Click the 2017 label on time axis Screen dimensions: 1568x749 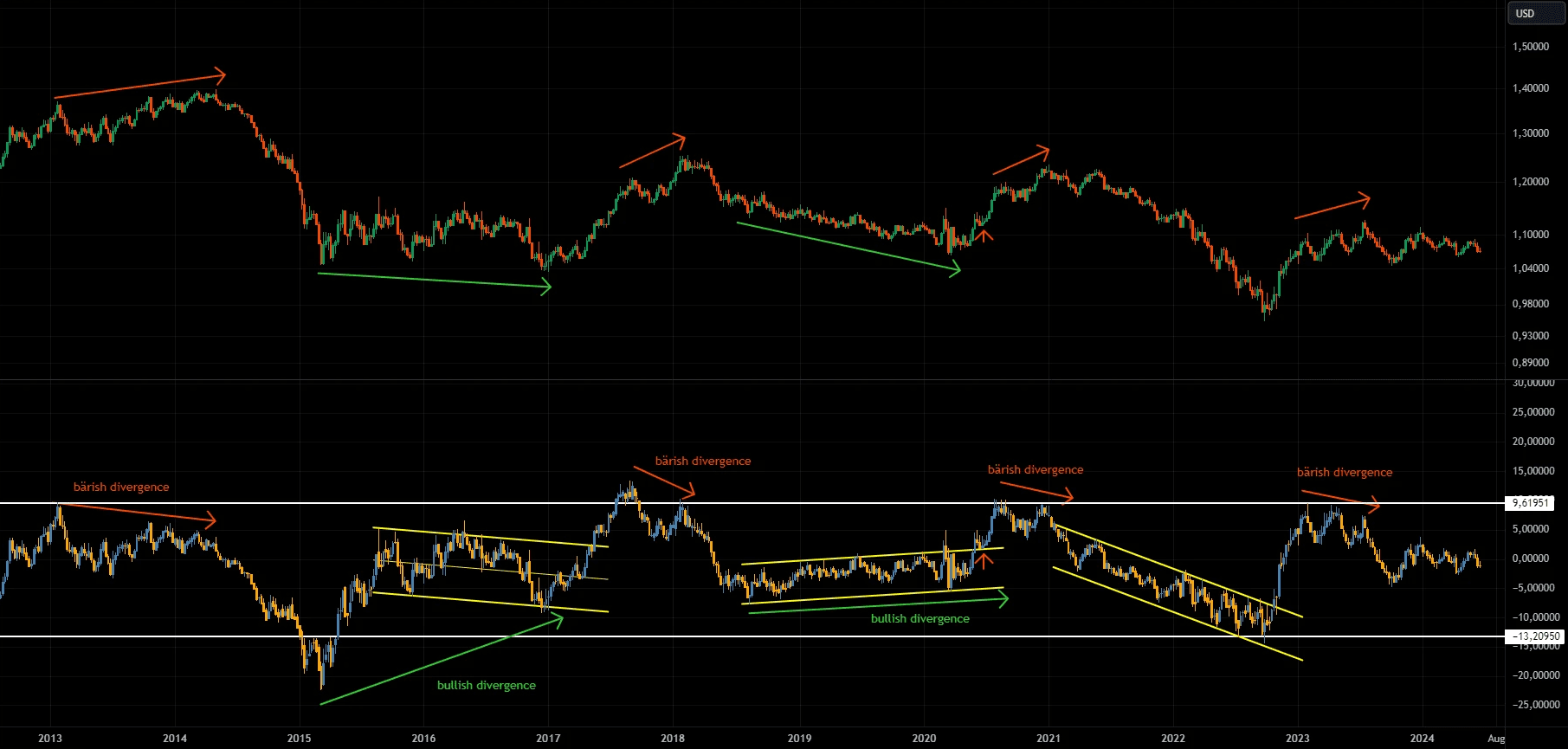click(548, 739)
